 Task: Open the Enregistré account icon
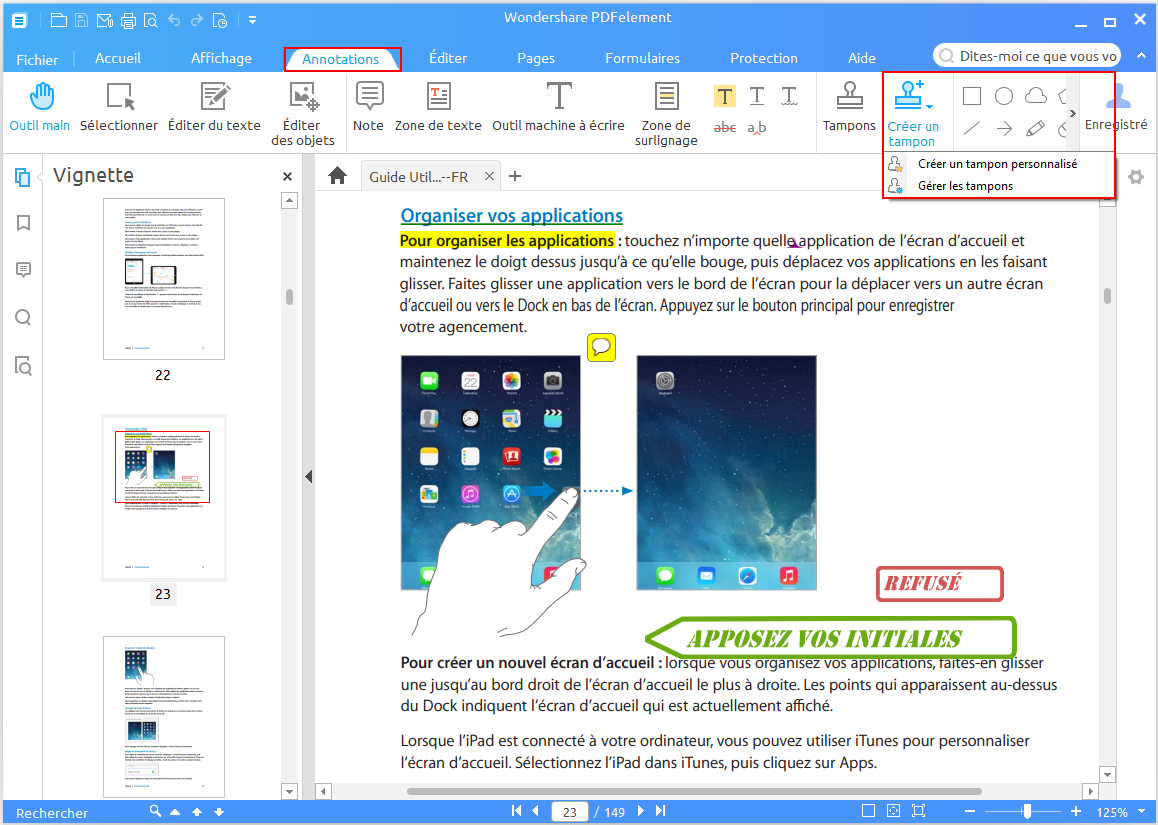(1118, 108)
